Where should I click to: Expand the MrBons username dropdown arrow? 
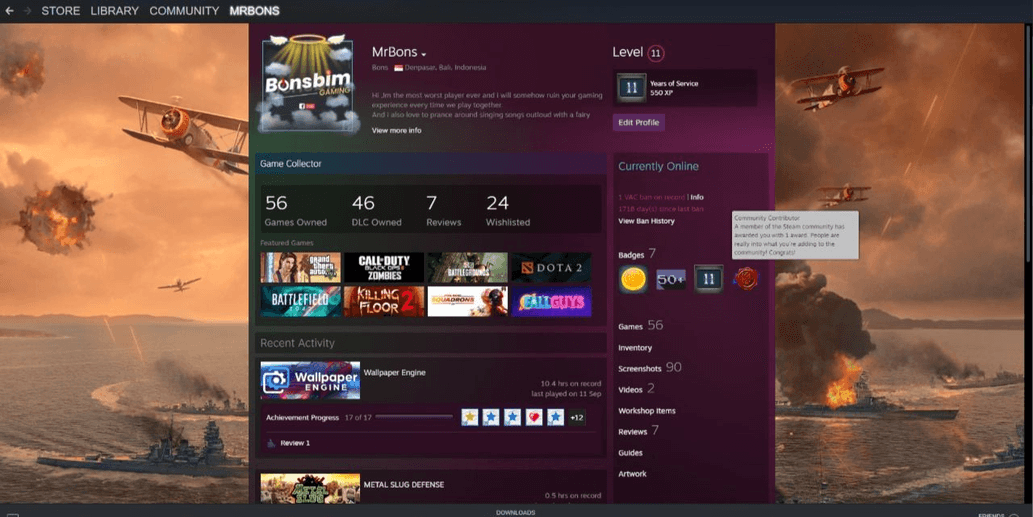coord(424,54)
